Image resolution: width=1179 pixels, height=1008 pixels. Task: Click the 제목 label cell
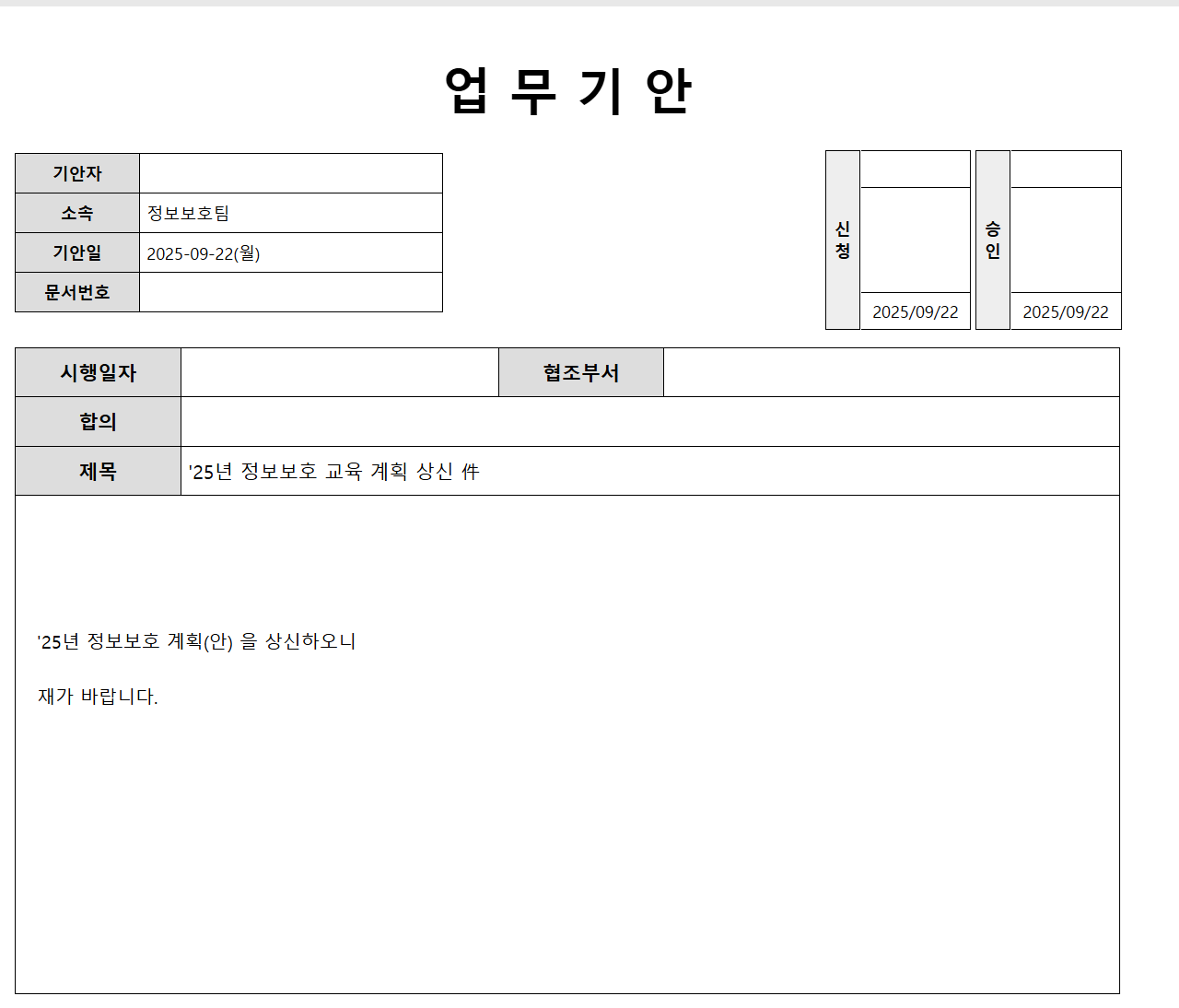(98, 471)
